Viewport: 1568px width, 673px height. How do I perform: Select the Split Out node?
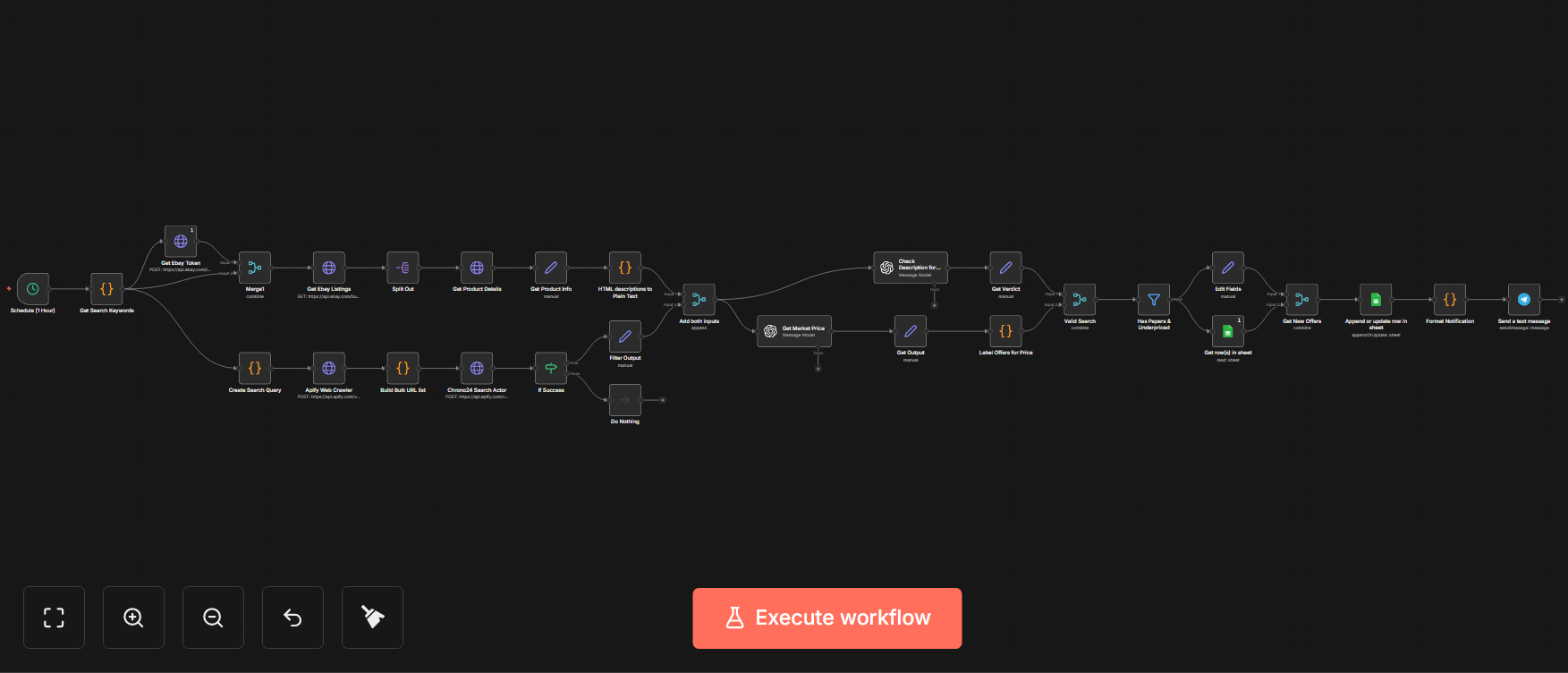point(403,268)
